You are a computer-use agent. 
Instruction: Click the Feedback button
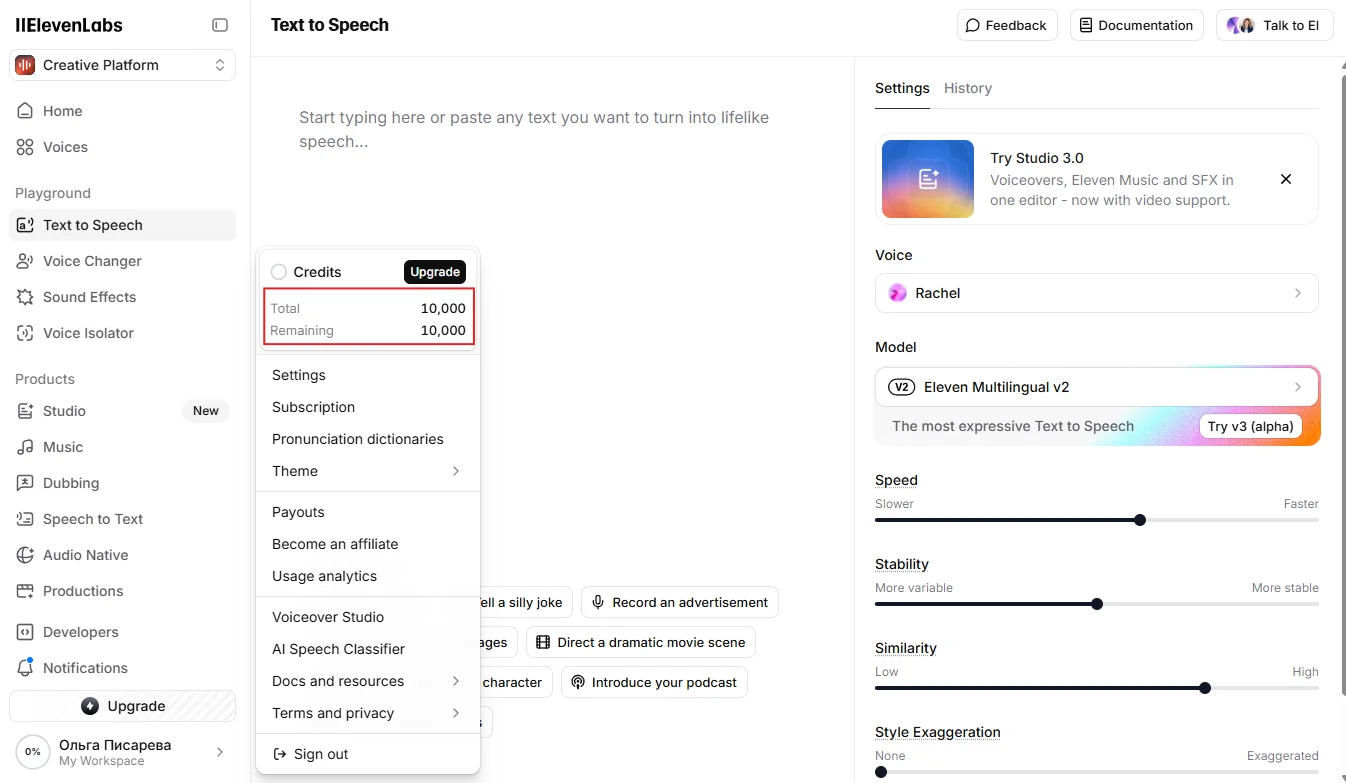1008,26
